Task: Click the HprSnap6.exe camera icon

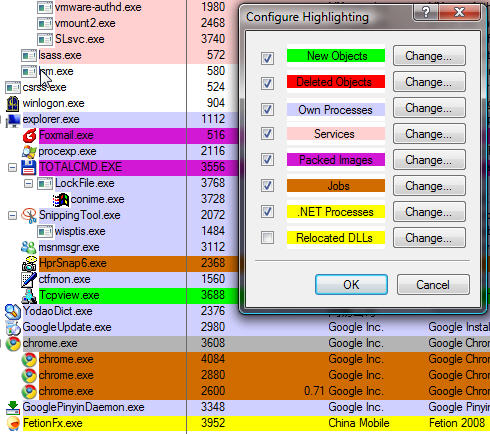Action: pos(29,264)
